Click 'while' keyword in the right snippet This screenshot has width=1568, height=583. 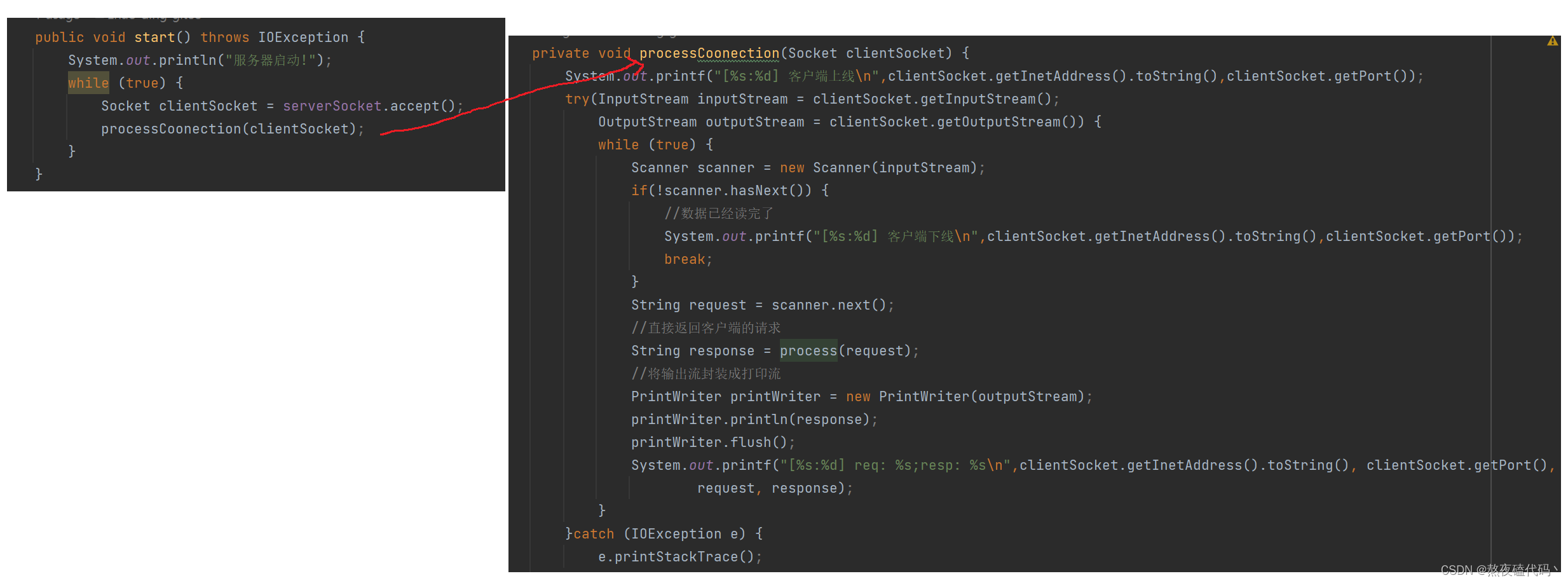618,145
